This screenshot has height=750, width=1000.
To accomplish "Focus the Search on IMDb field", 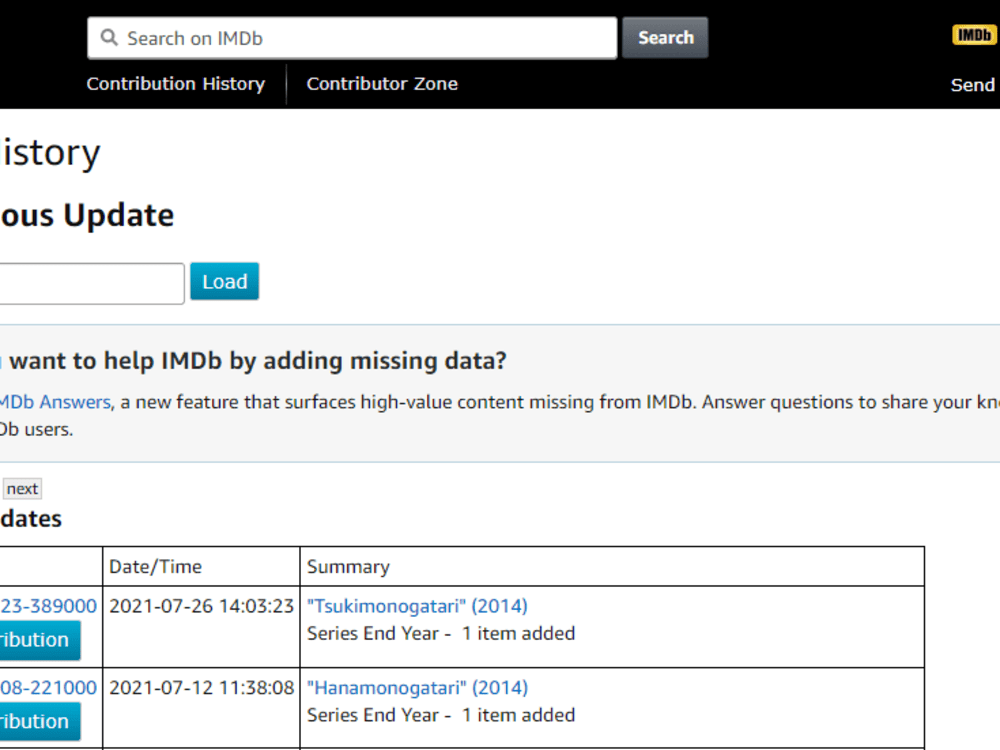I will tap(352, 38).
